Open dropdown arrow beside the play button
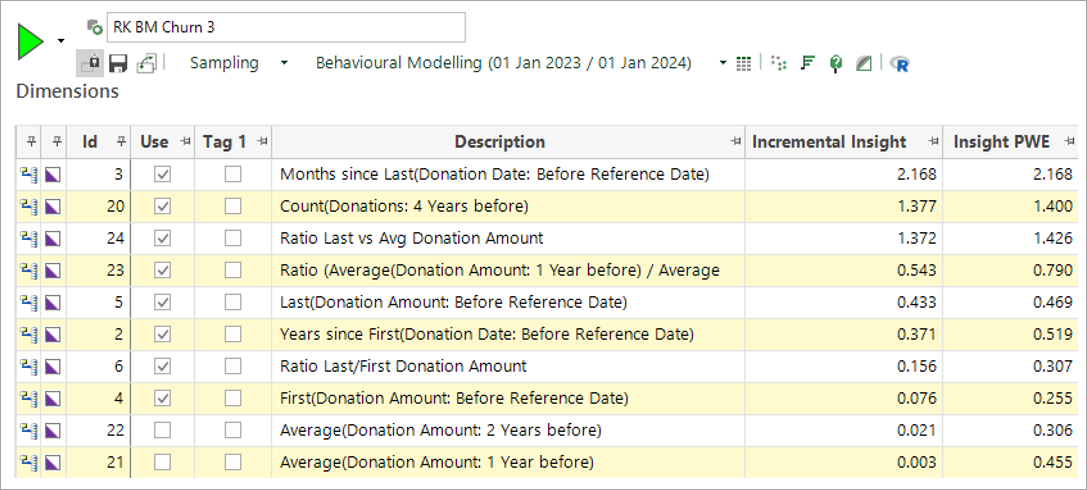 (x=61, y=41)
